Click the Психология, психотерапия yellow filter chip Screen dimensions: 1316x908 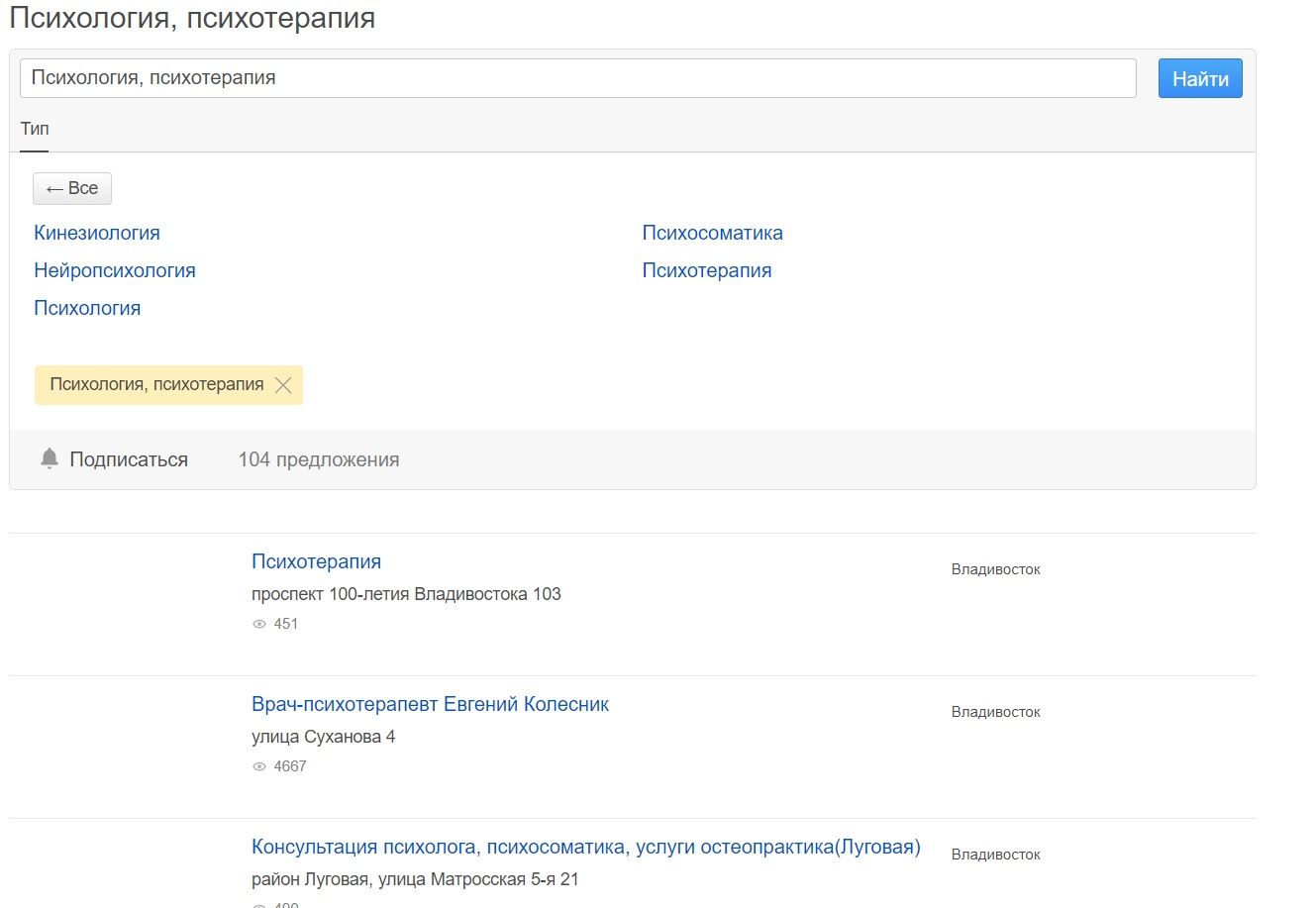click(156, 385)
